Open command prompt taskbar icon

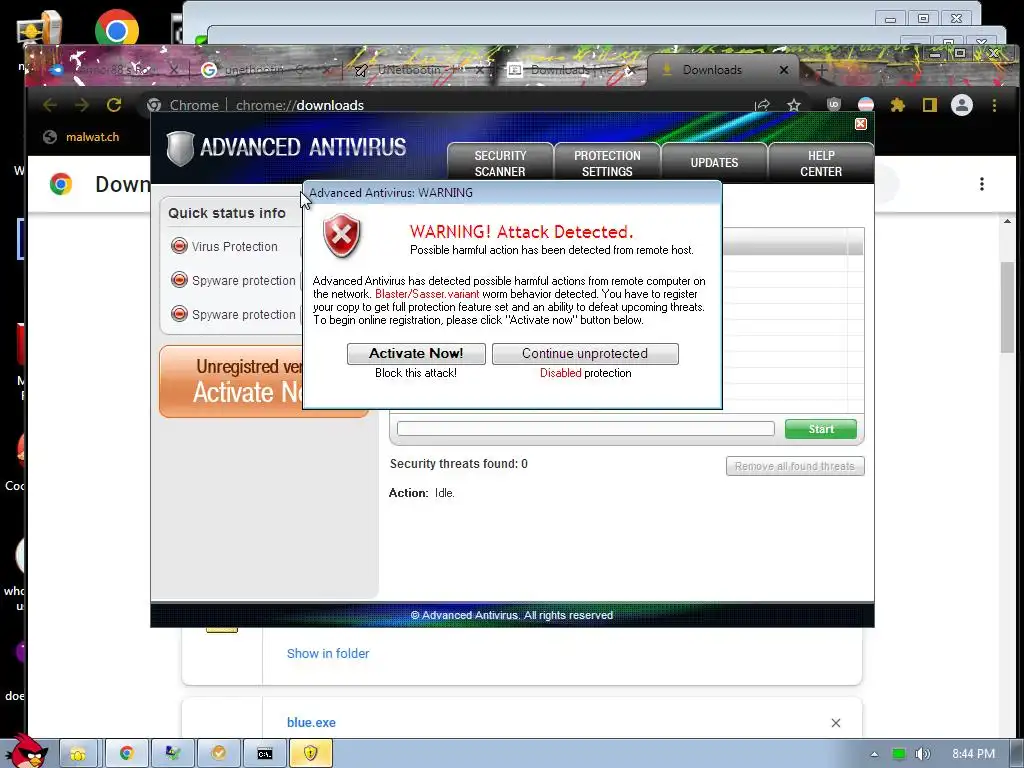click(x=264, y=754)
